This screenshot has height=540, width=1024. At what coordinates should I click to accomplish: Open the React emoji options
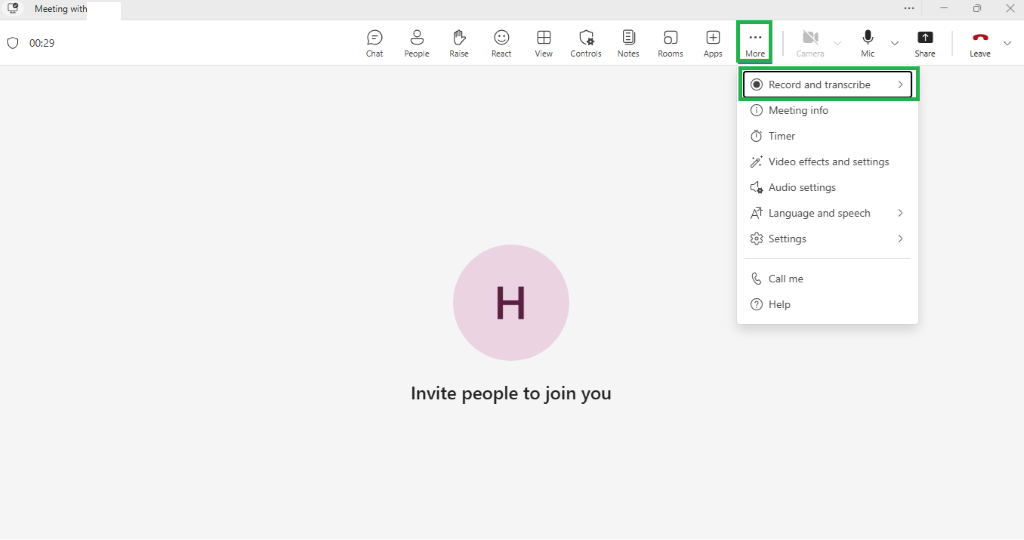pyautogui.click(x=501, y=44)
